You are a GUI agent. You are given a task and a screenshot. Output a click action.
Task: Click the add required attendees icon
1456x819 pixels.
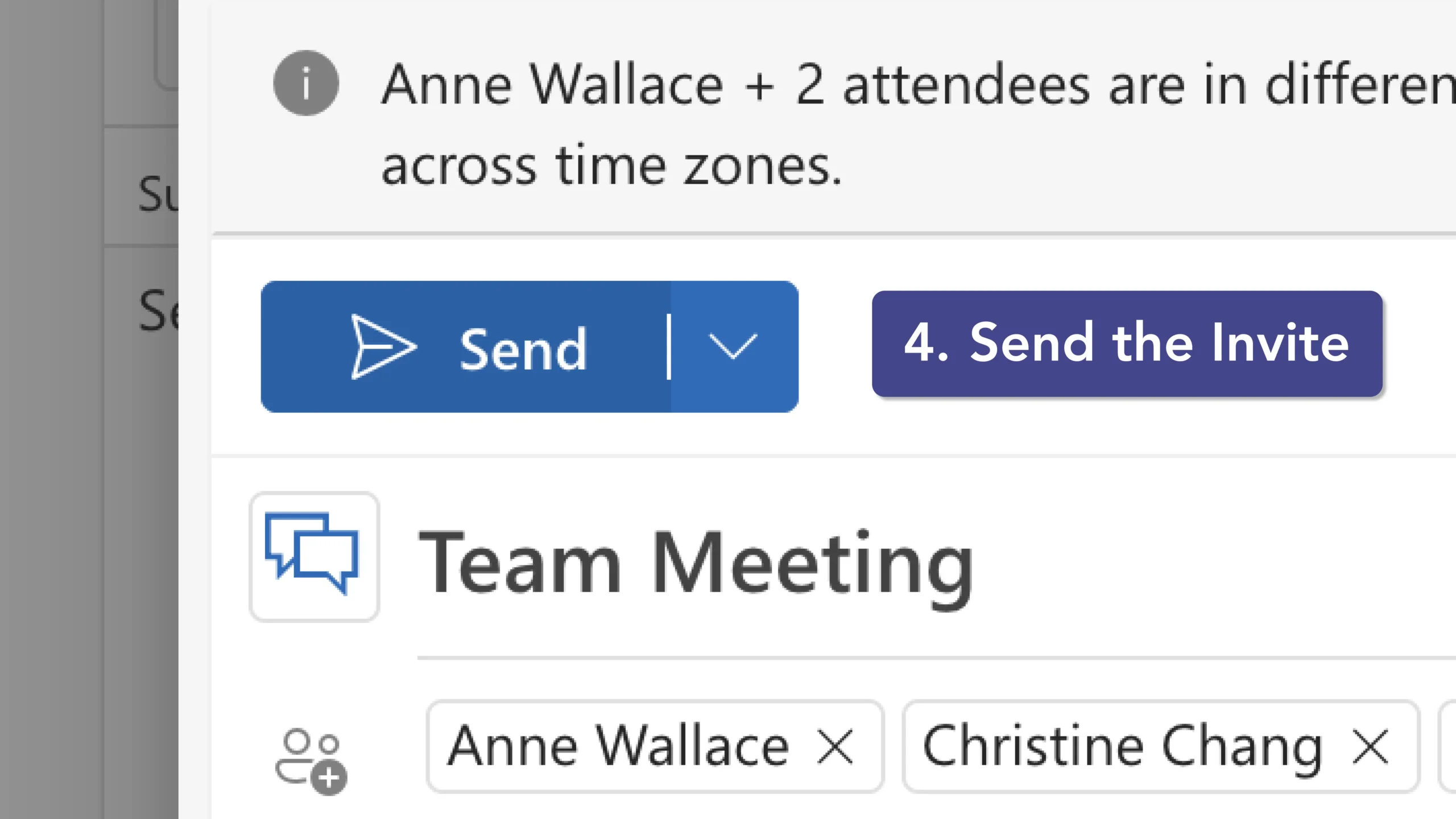click(x=311, y=760)
